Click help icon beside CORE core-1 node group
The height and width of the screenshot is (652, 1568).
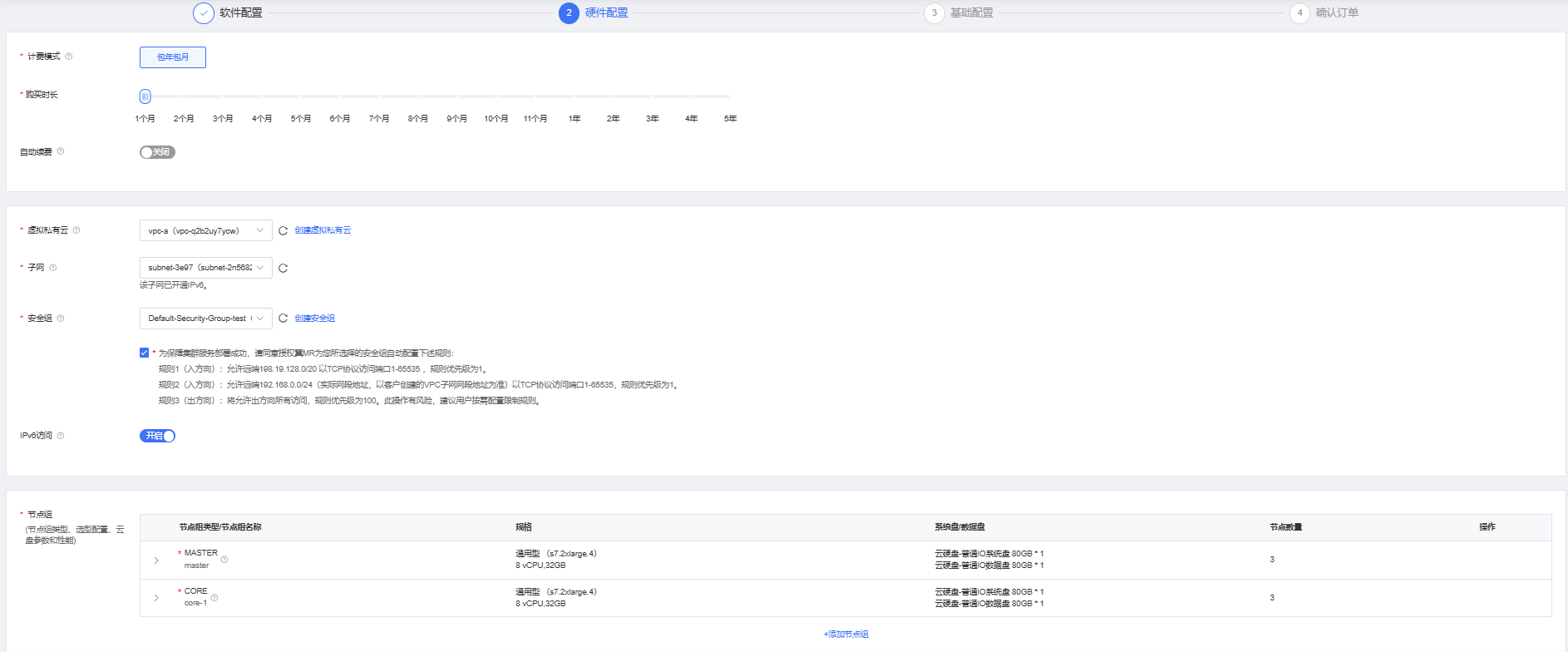coord(214,598)
